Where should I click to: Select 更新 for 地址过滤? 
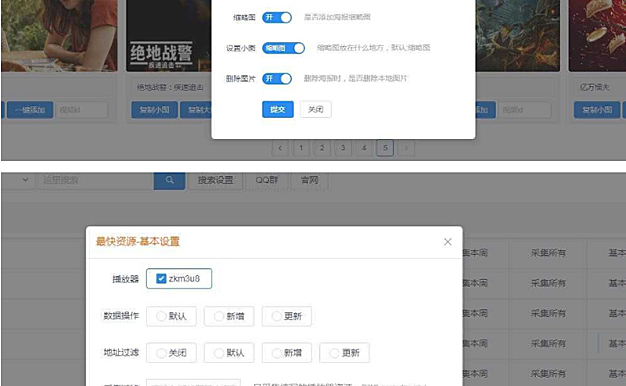[x=345, y=353]
